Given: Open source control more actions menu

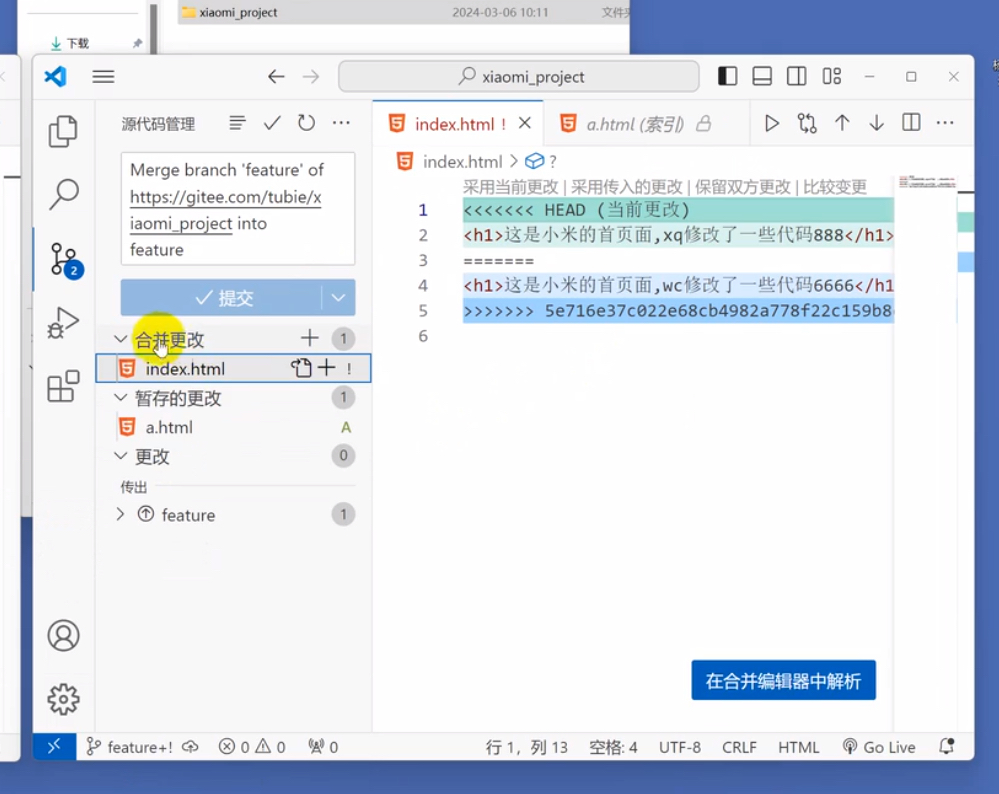Looking at the screenshot, I should (x=341, y=122).
